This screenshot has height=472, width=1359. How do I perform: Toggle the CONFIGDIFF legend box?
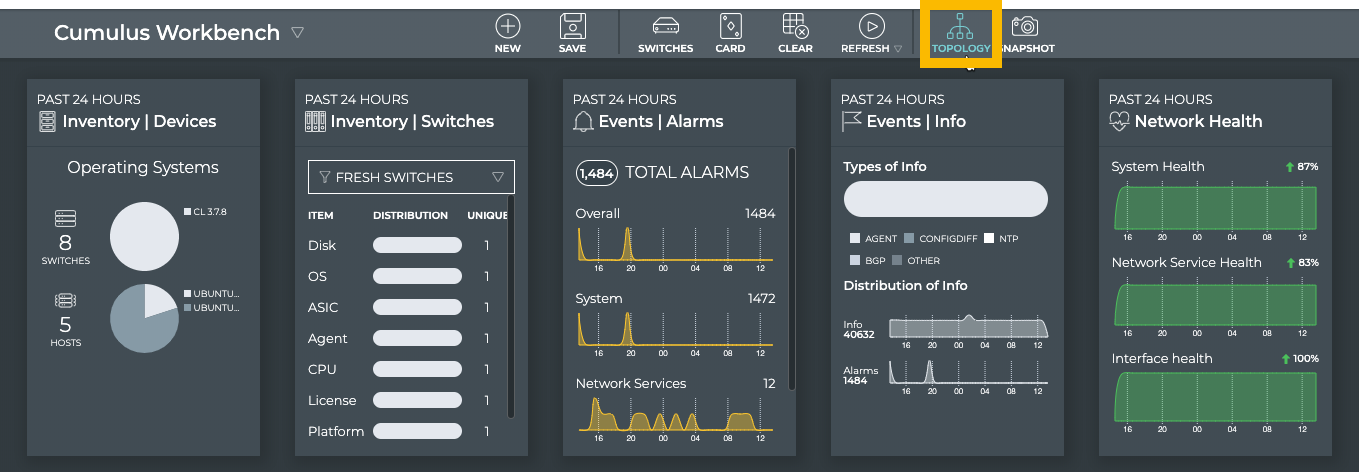(x=909, y=239)
